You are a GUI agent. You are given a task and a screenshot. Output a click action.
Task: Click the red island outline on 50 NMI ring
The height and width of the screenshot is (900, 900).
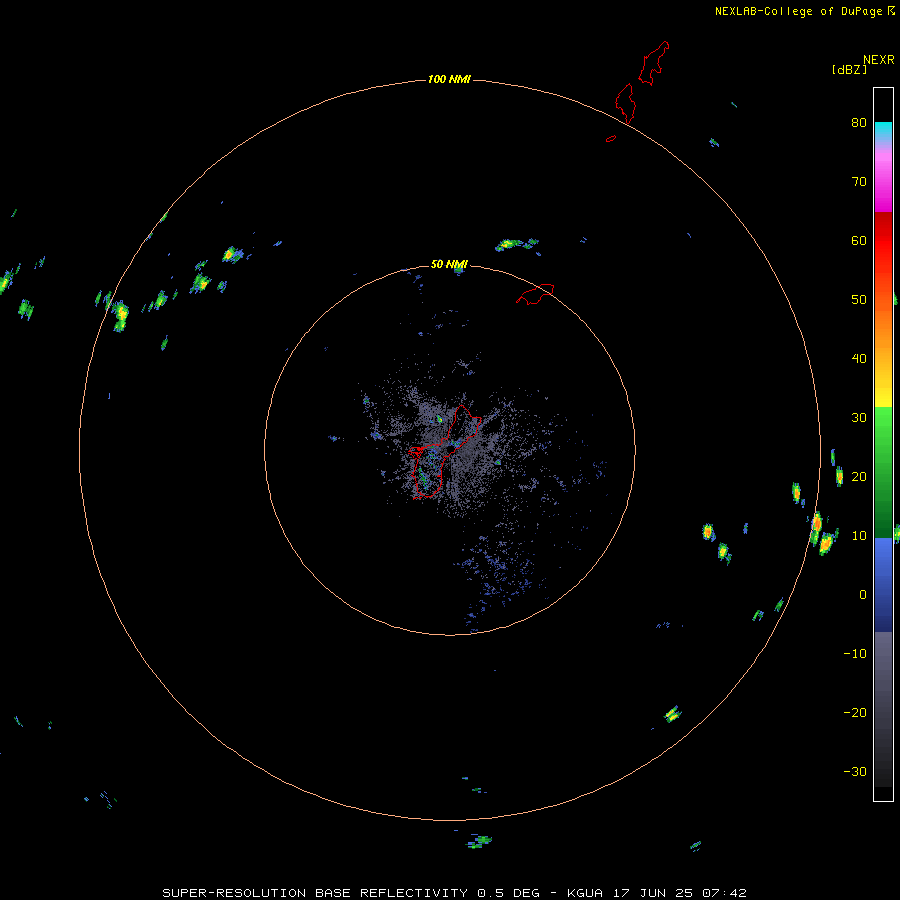click(x=535, y=294)
